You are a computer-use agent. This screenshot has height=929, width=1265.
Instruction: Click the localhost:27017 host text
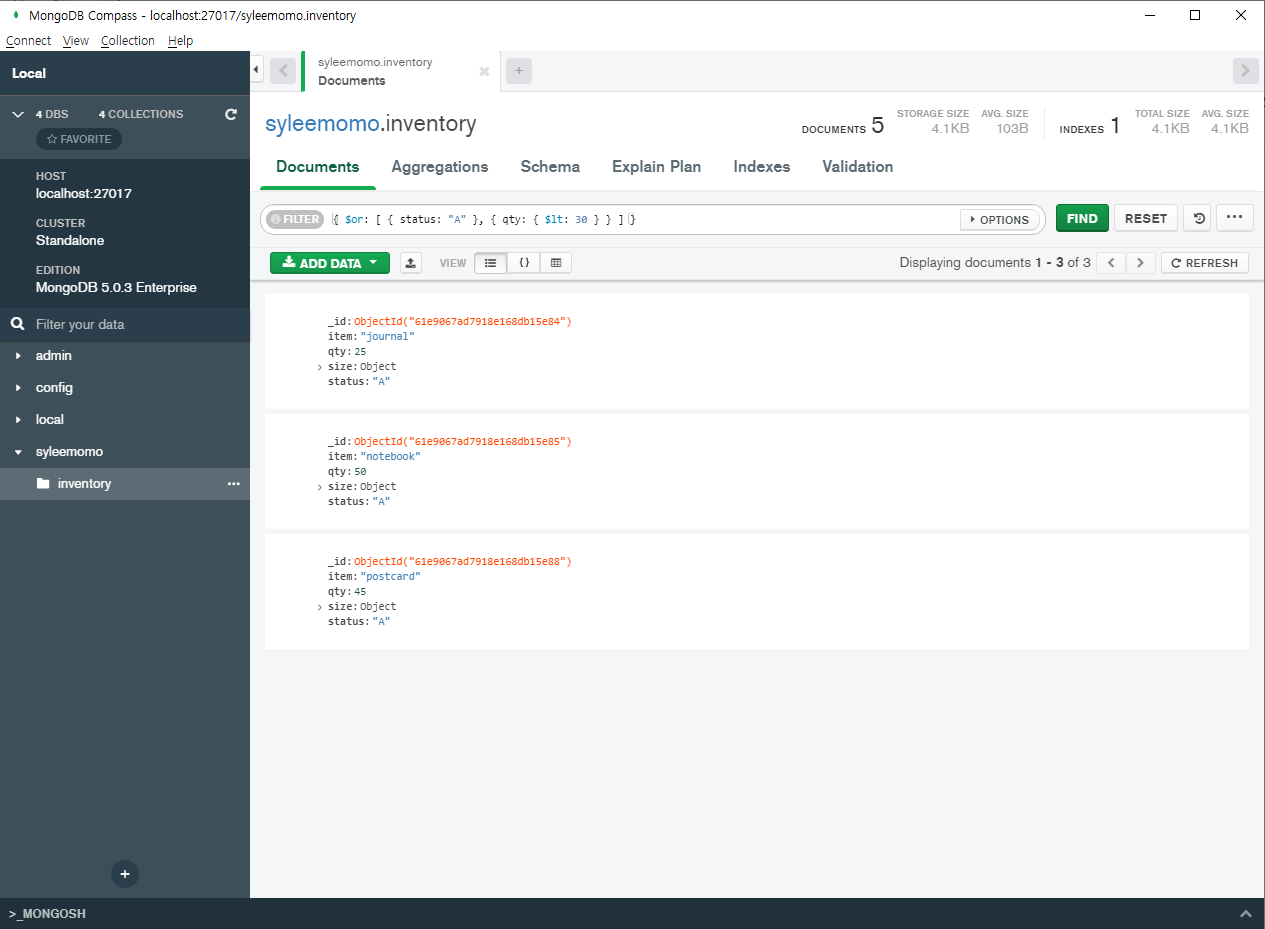click(x=84, y=194)
